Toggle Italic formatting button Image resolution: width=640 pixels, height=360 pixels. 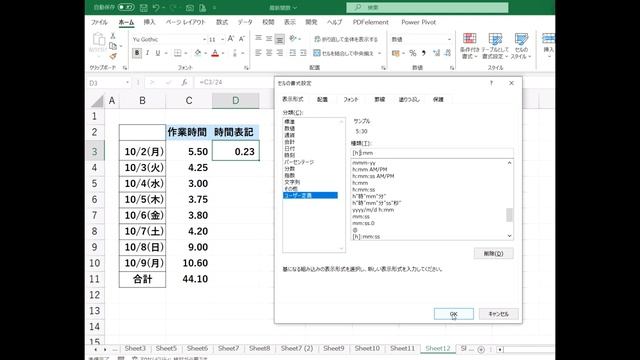click(x=147, y=53)
